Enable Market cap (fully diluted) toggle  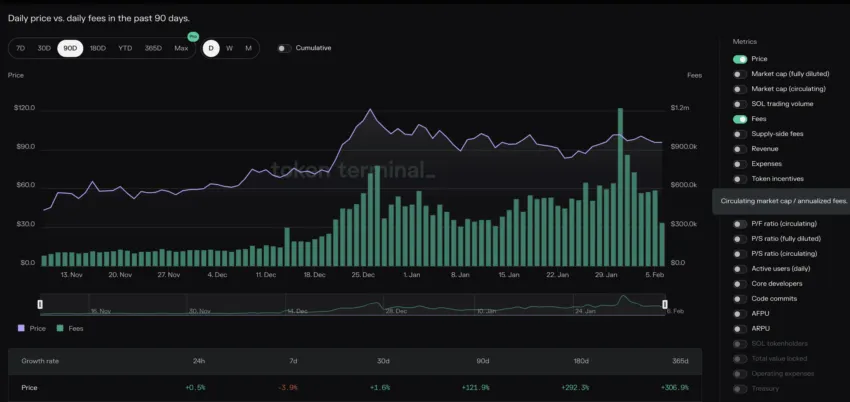point(740,74)
